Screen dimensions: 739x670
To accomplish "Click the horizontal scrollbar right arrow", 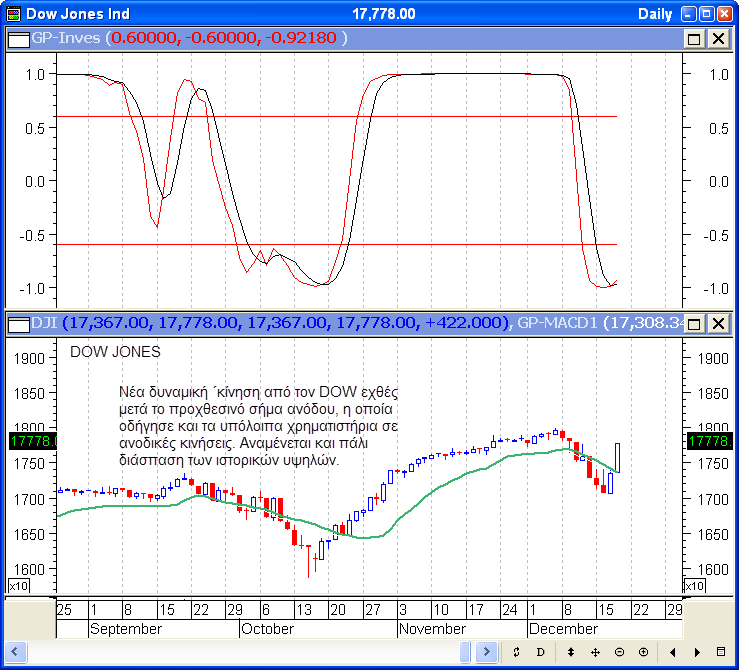I will tap(487, 652).
